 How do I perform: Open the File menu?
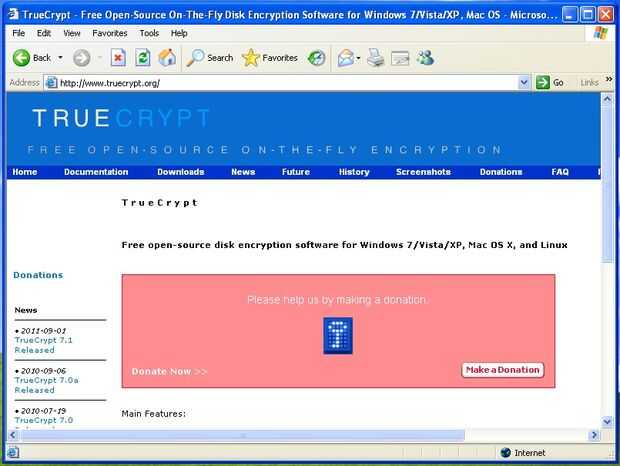point(19,33)
